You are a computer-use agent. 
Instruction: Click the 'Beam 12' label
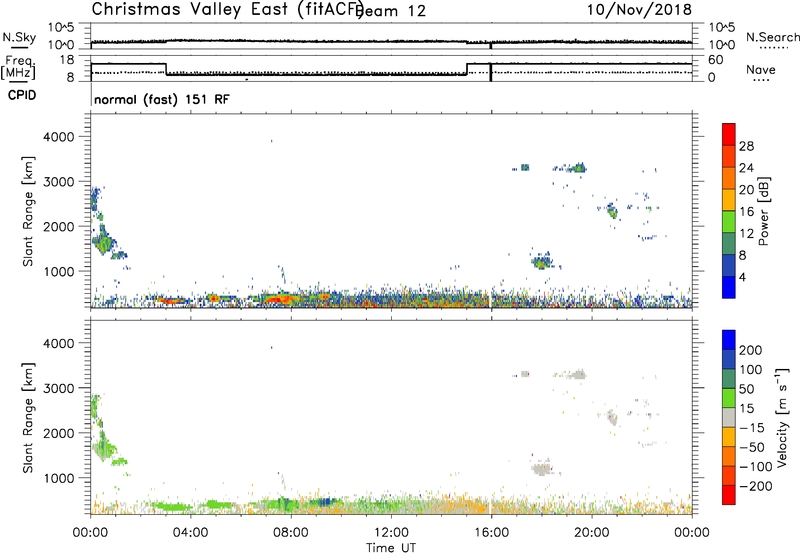point(392,11)
